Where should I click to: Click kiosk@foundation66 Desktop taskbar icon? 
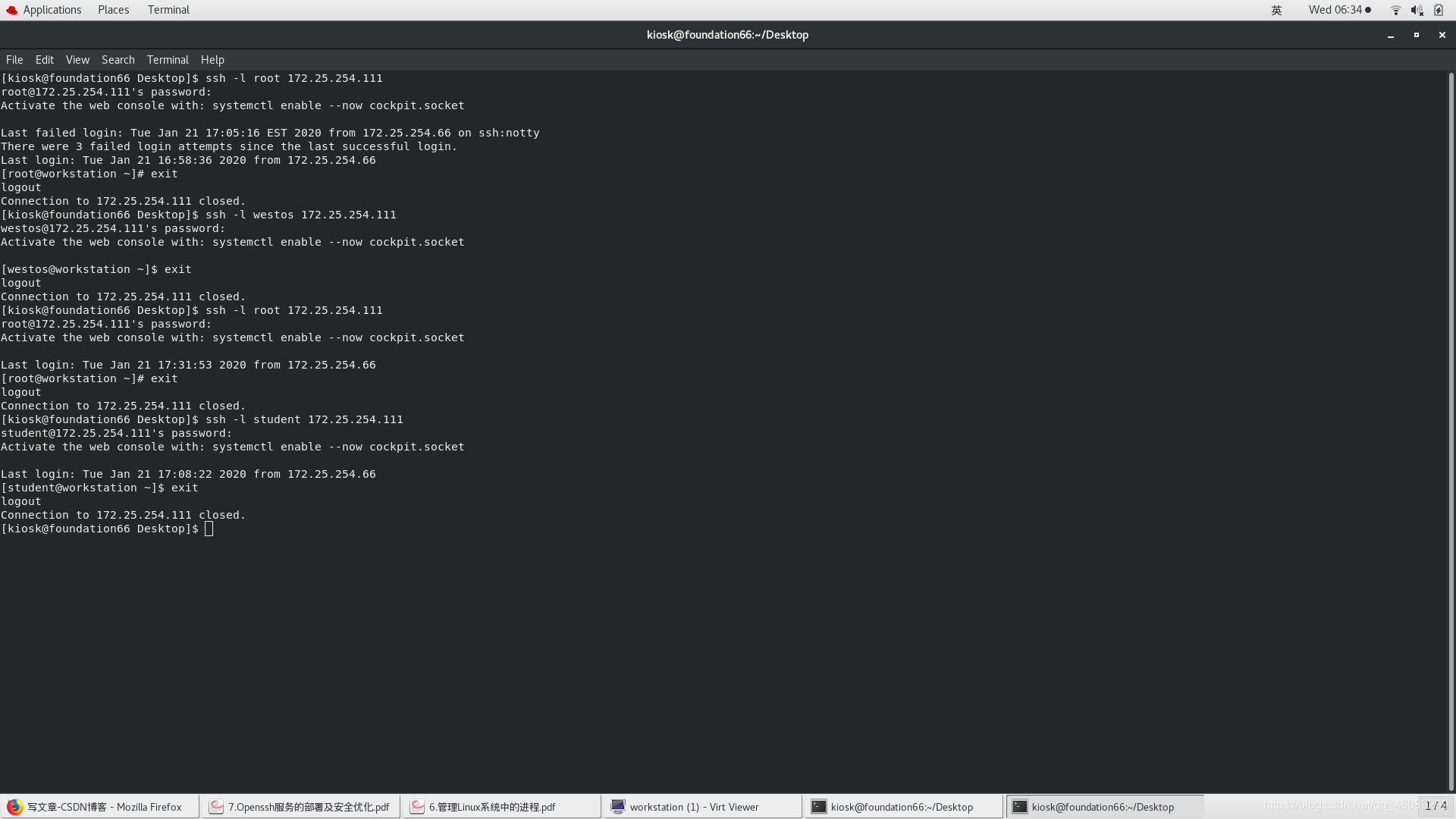click(902, 806)
